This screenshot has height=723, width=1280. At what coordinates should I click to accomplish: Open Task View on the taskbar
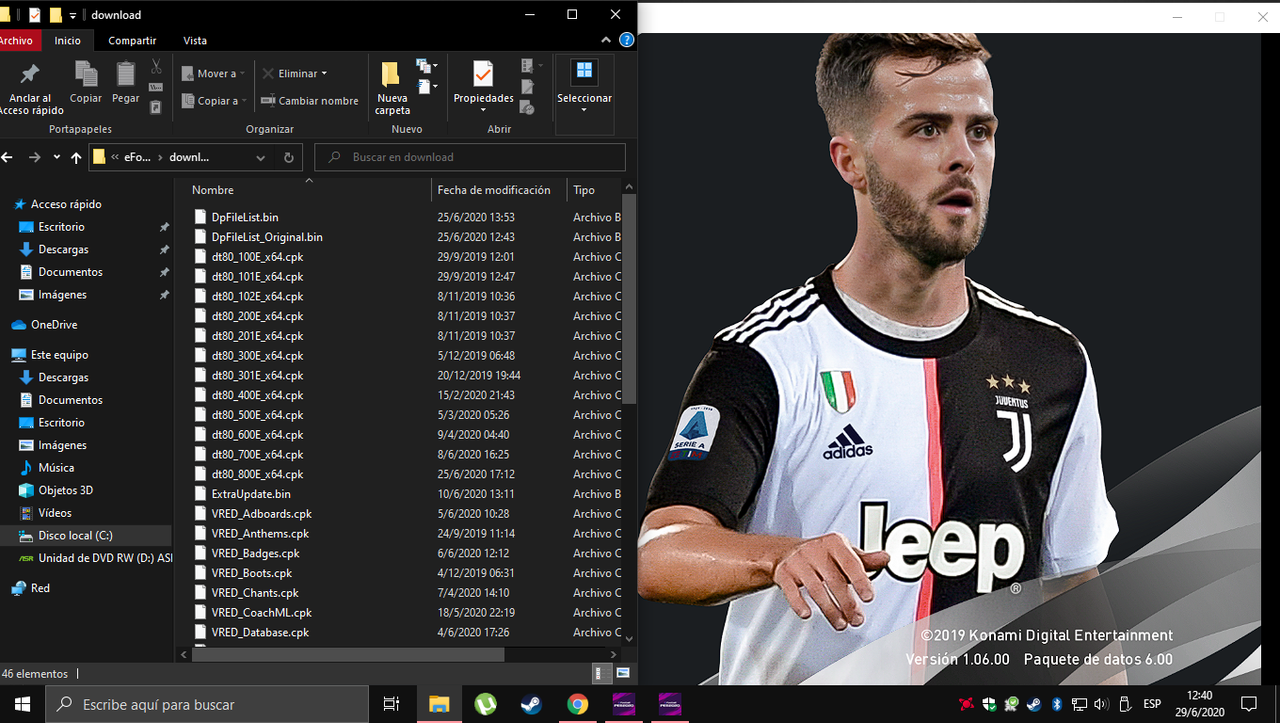tap(391, 704)
